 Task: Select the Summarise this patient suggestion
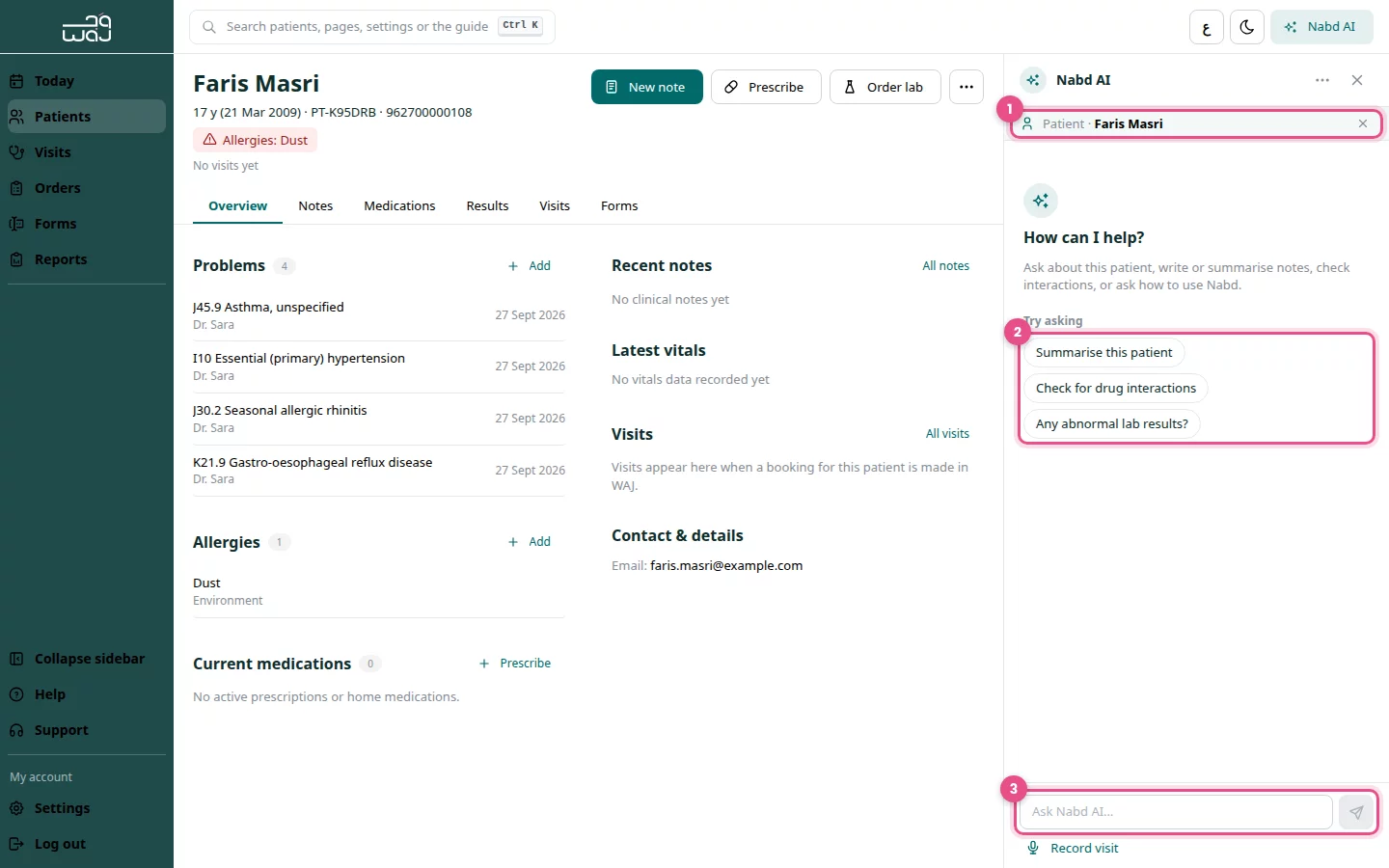pyautogui.click(x=1103, y=353)
